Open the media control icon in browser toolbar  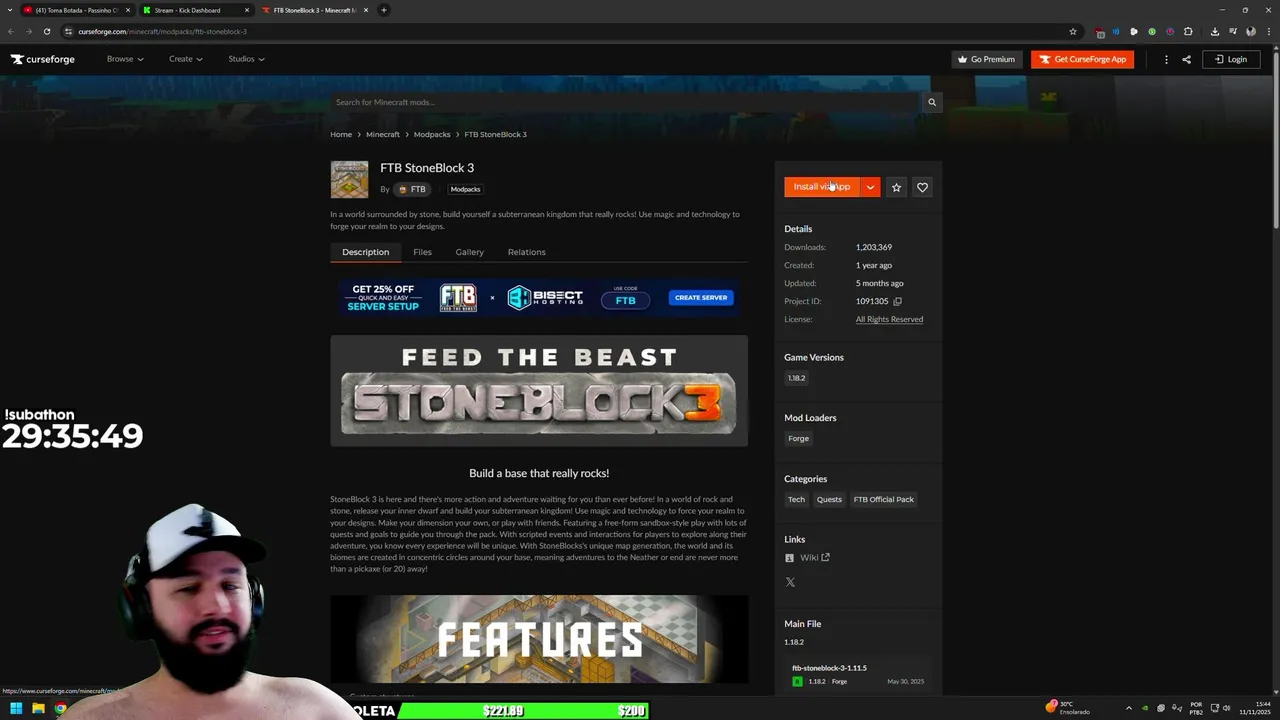[x=1233, y=31]
